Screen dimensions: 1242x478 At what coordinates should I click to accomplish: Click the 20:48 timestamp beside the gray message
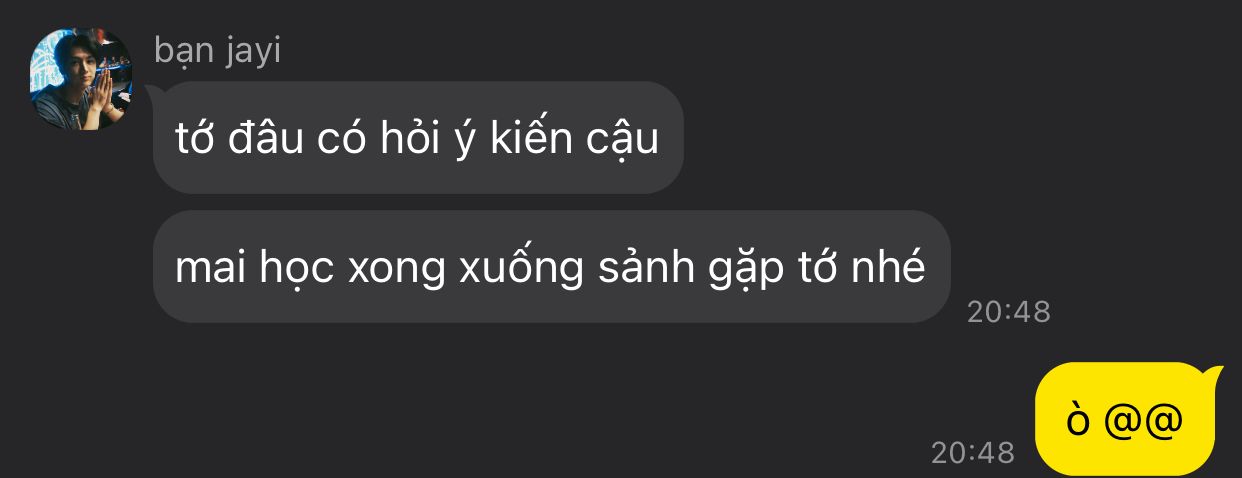click(1009, 312)
